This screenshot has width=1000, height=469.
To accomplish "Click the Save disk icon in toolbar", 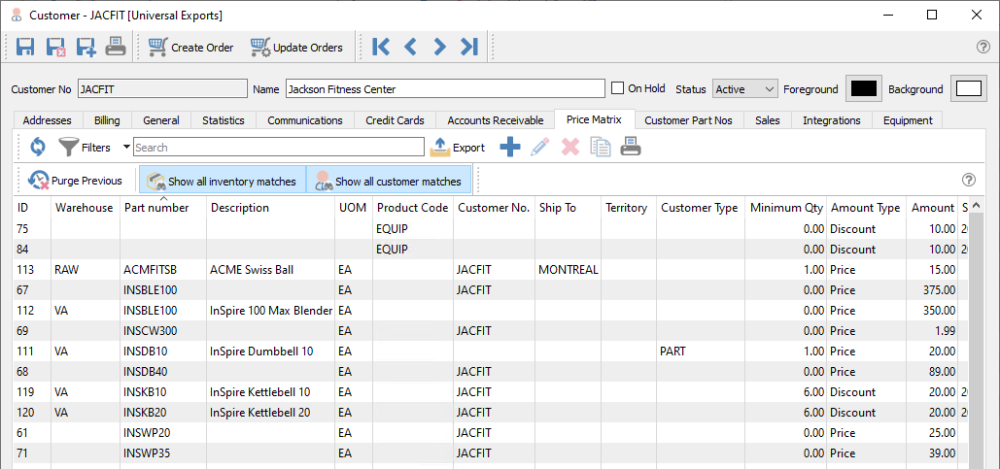I will tap(25, 47).
